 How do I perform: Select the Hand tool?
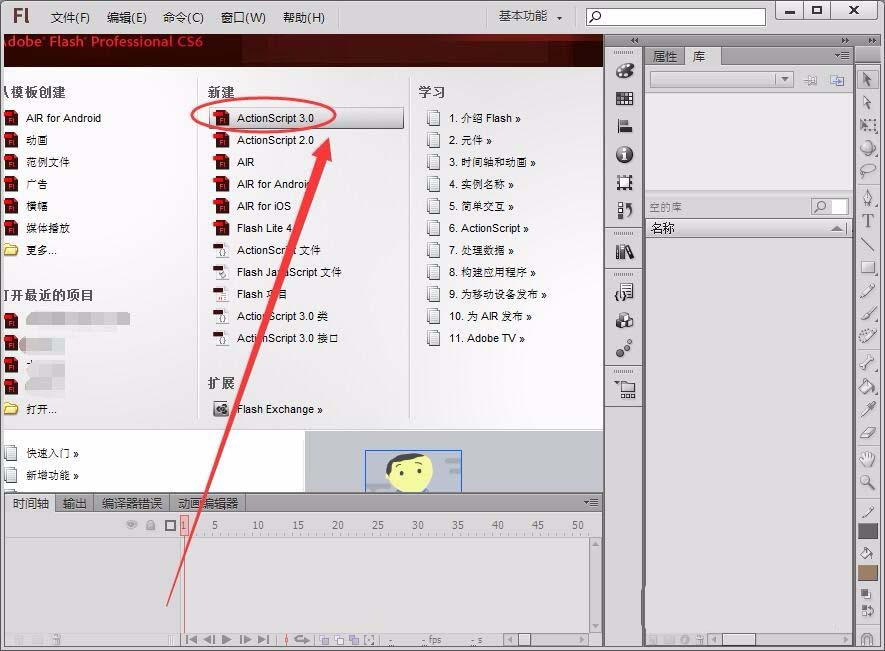868,458
